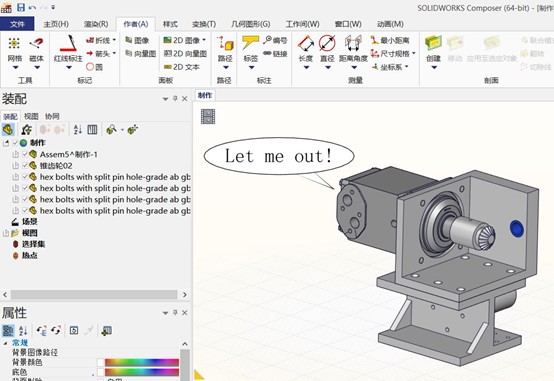
Task: Open dropdown arrow under 红线标注
Action: [x=69, y=68]
